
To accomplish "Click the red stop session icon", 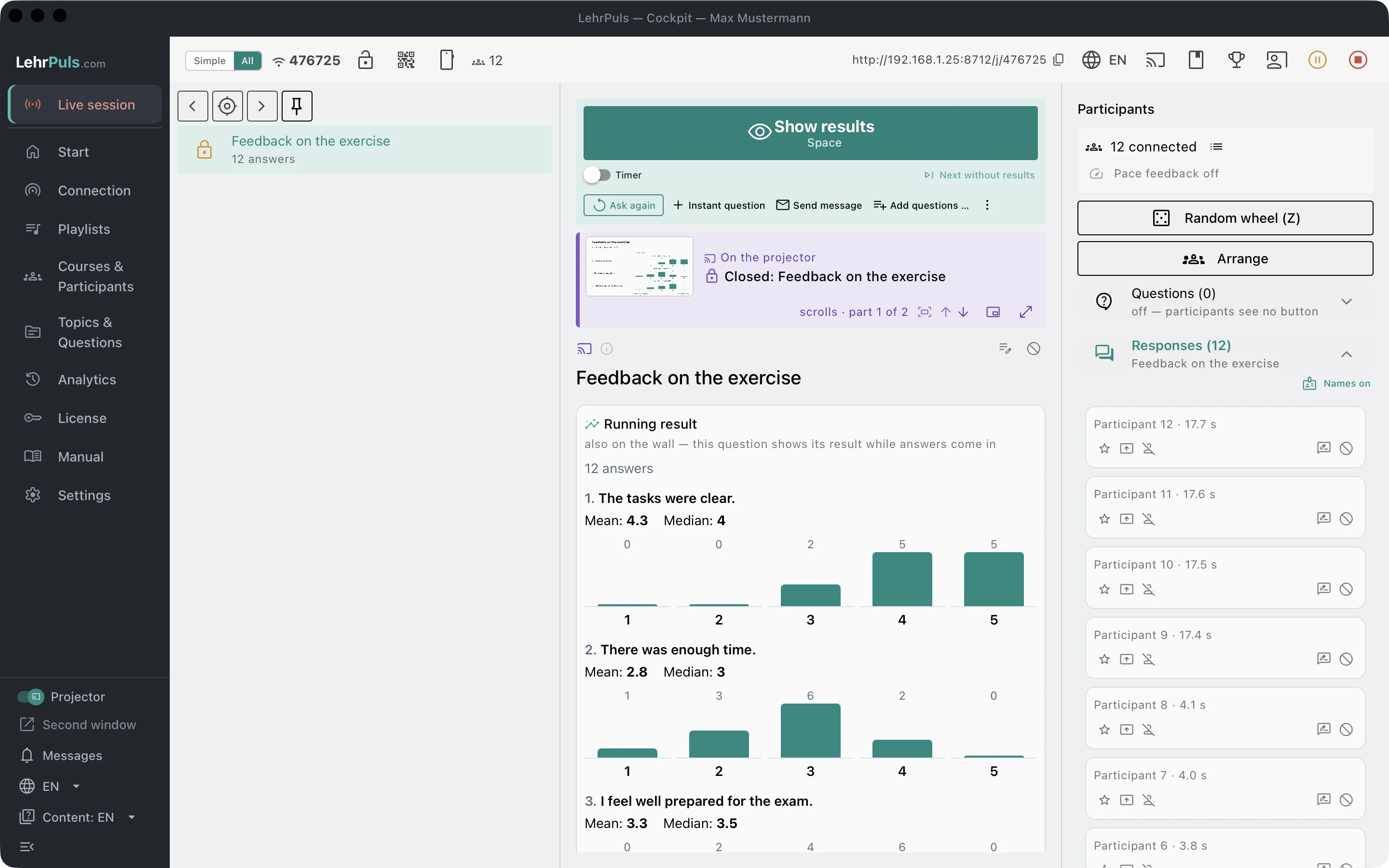I will click(1358, 60).
